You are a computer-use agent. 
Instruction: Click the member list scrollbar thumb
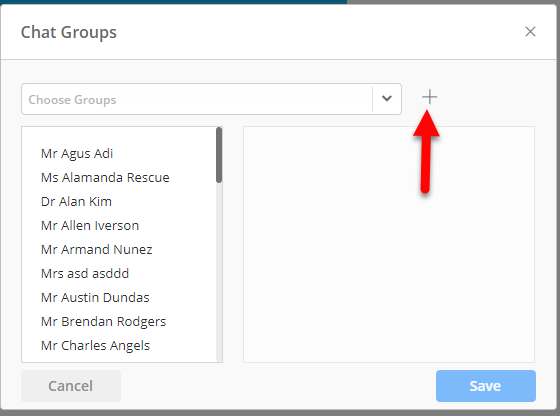(x=219, y=155)
